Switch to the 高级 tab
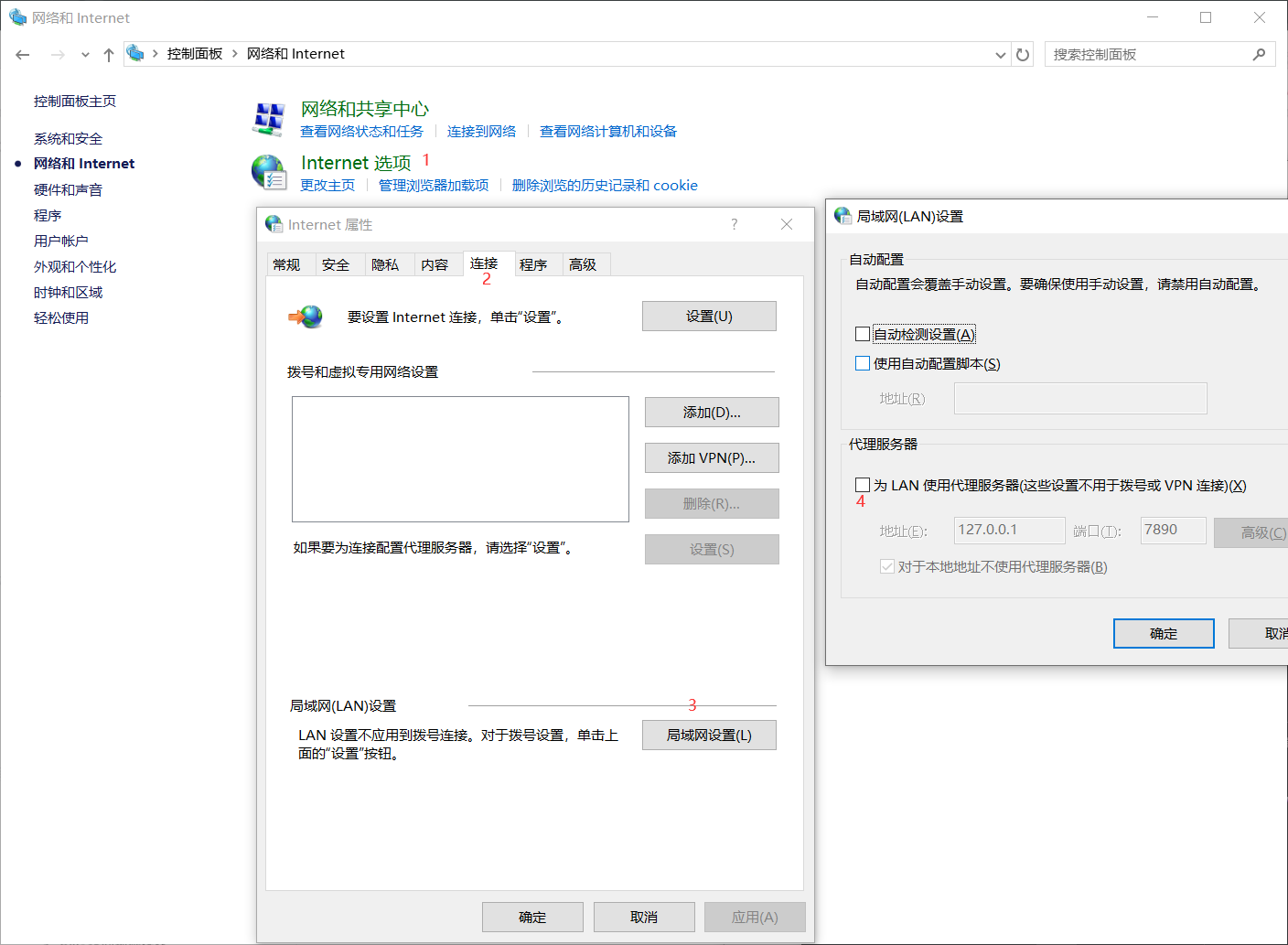Image resolution: width=1288 pixels, height=945 pixels. tap(585, 264)
